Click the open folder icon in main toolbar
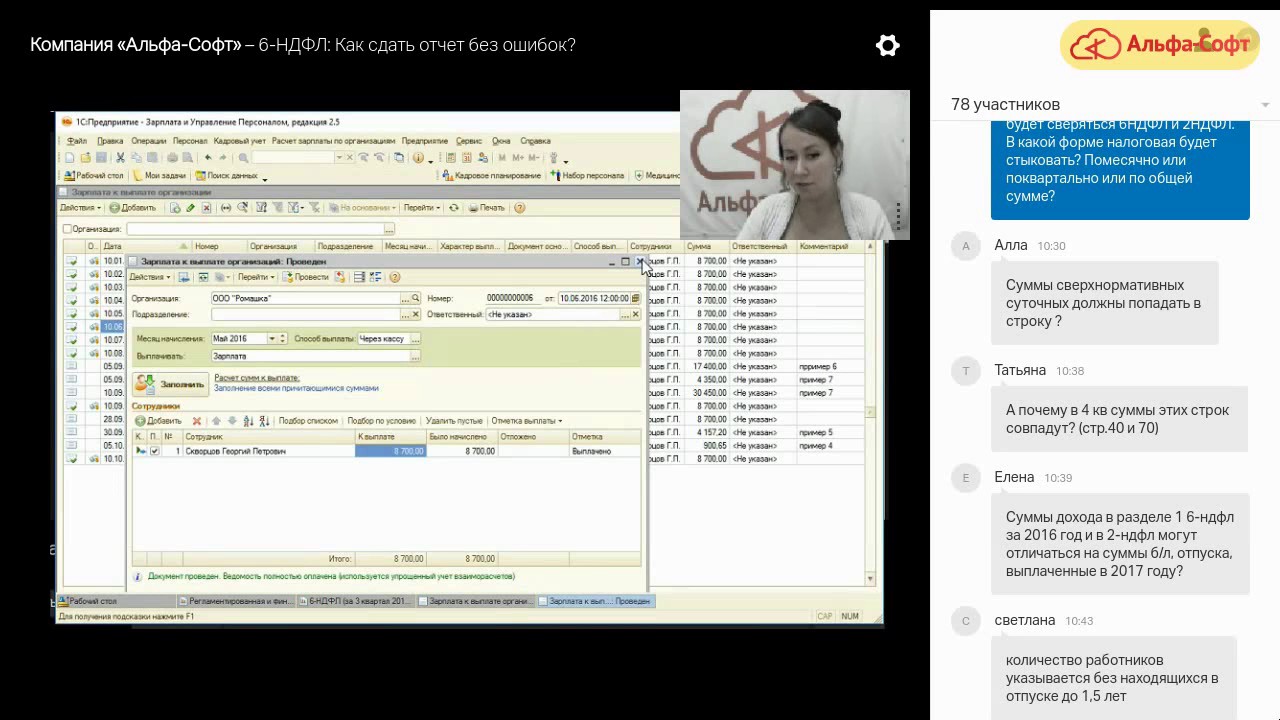 click(x=86, y=158)
